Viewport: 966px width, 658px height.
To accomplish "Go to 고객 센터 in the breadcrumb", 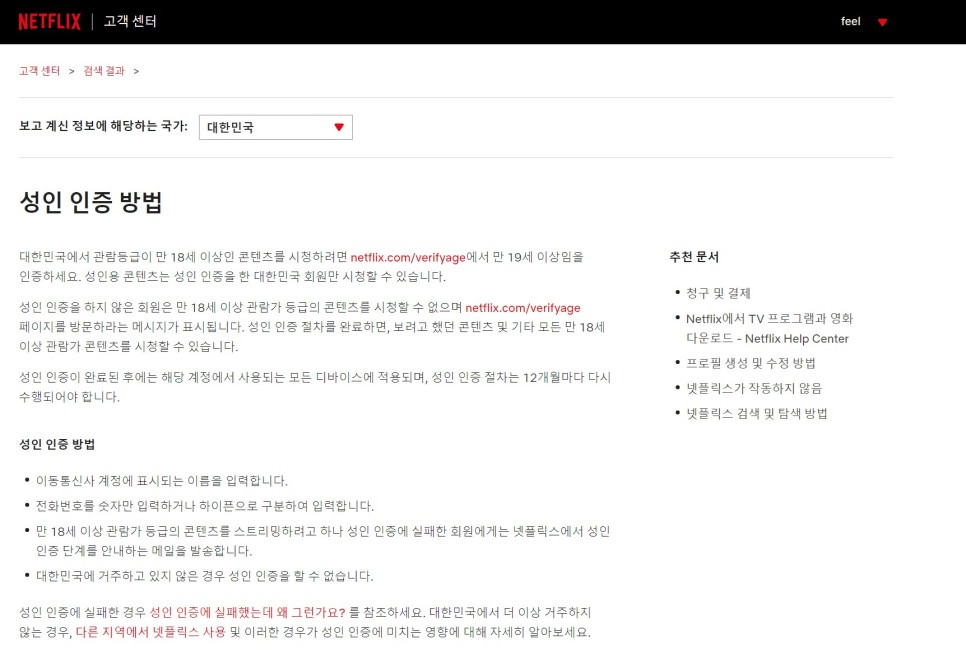I will click(x=39, y=71).
